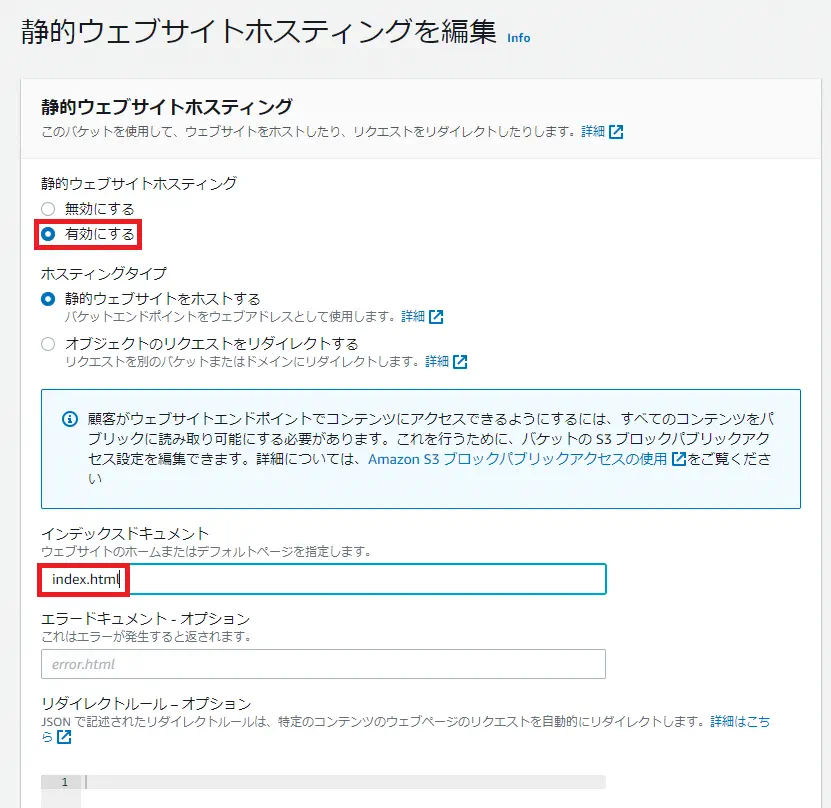Image resolution: width=831 pixels, height=808 pixels.
Task: Click the 詳細 link in the bucket description
Action: coord(593,129)
